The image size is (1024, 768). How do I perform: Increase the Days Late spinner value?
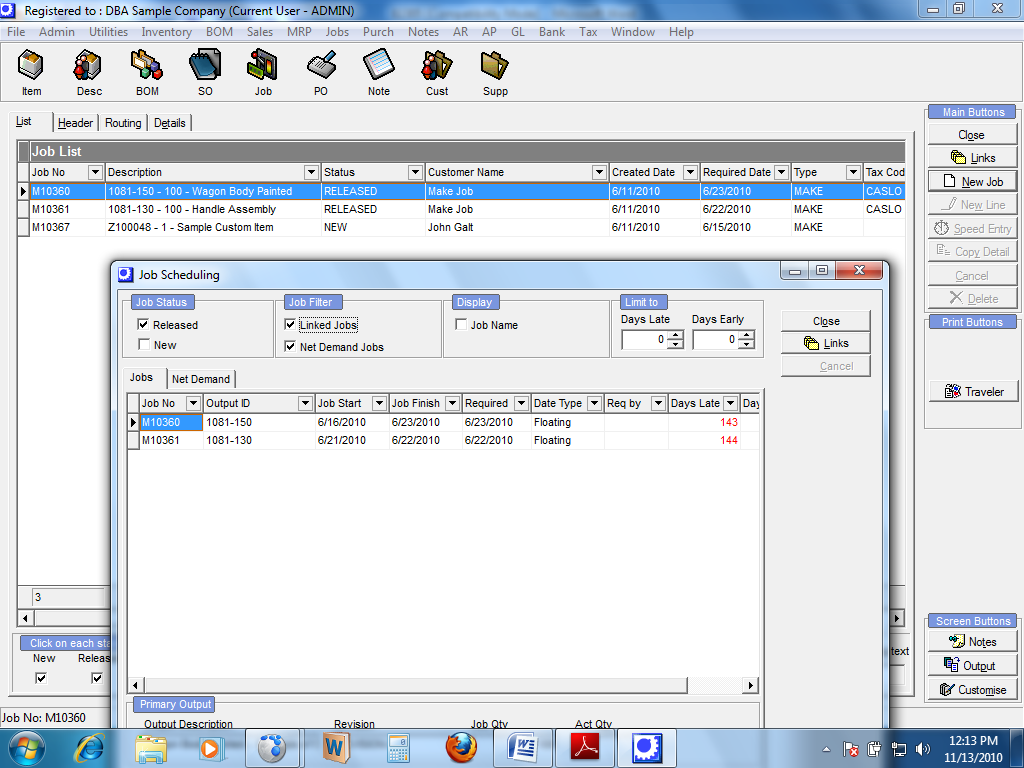click(x=675, y=336)
